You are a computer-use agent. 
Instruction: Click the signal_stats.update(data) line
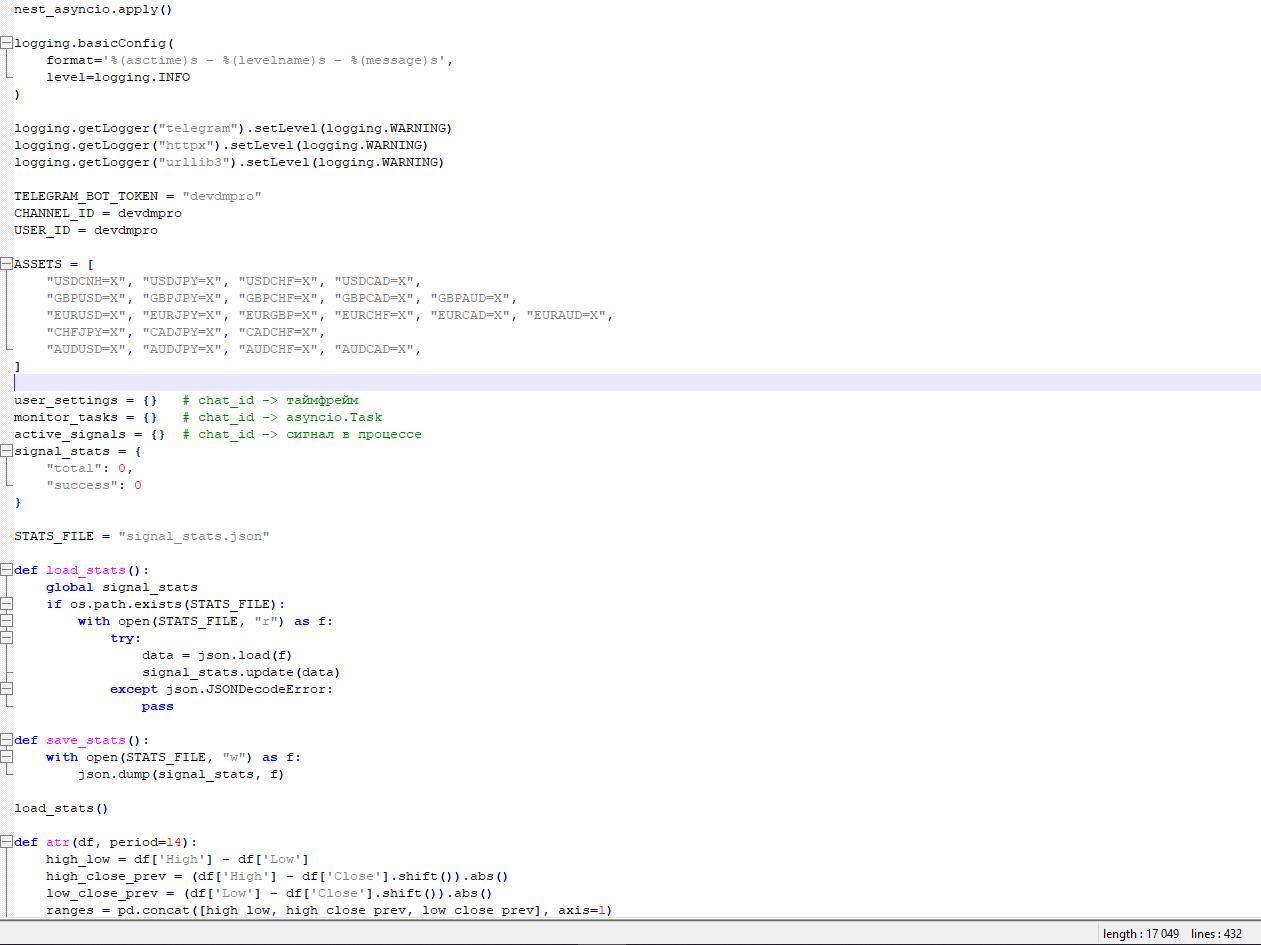coord(242,672)
